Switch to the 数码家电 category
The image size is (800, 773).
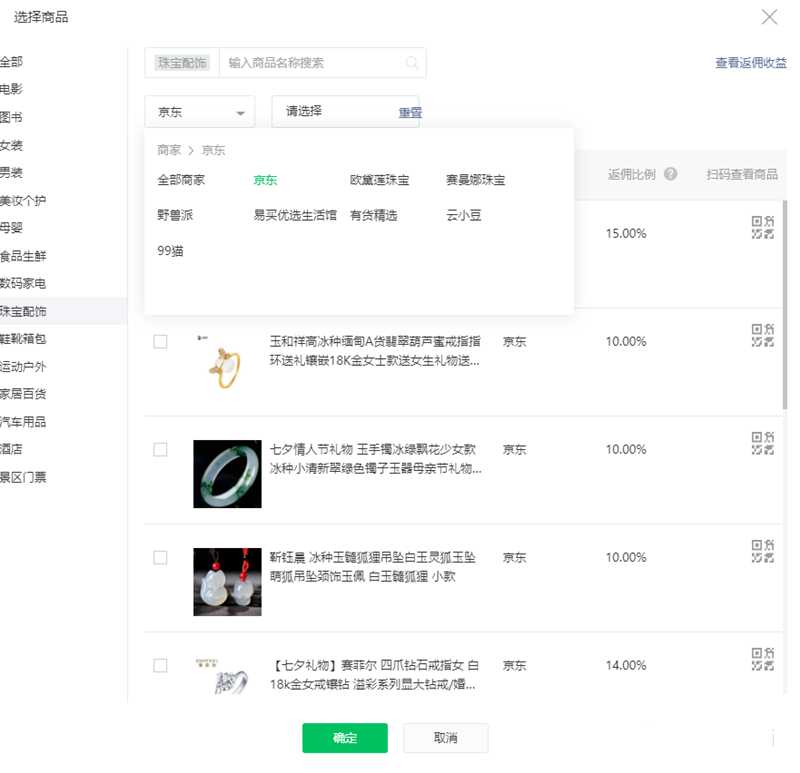click(28, 283)
